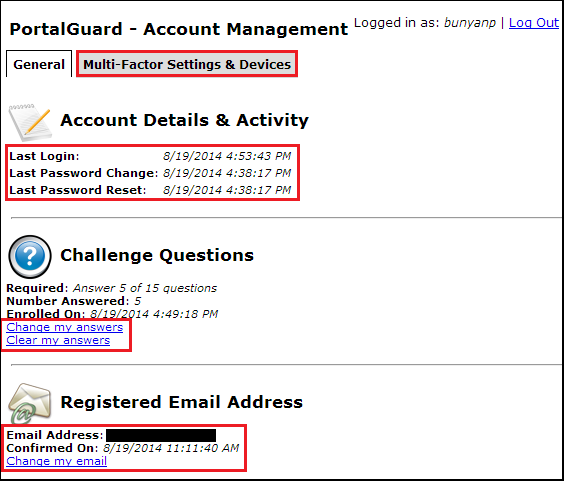Open the General tab

click(x=39, y=64)
